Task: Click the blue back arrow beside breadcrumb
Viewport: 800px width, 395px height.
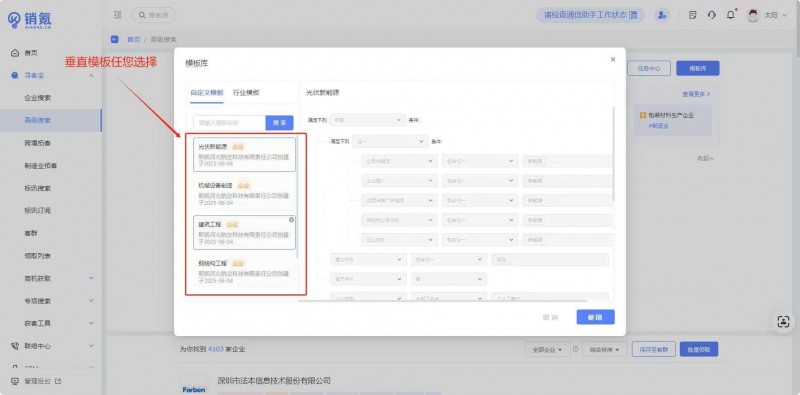Action: click(115, 39)
